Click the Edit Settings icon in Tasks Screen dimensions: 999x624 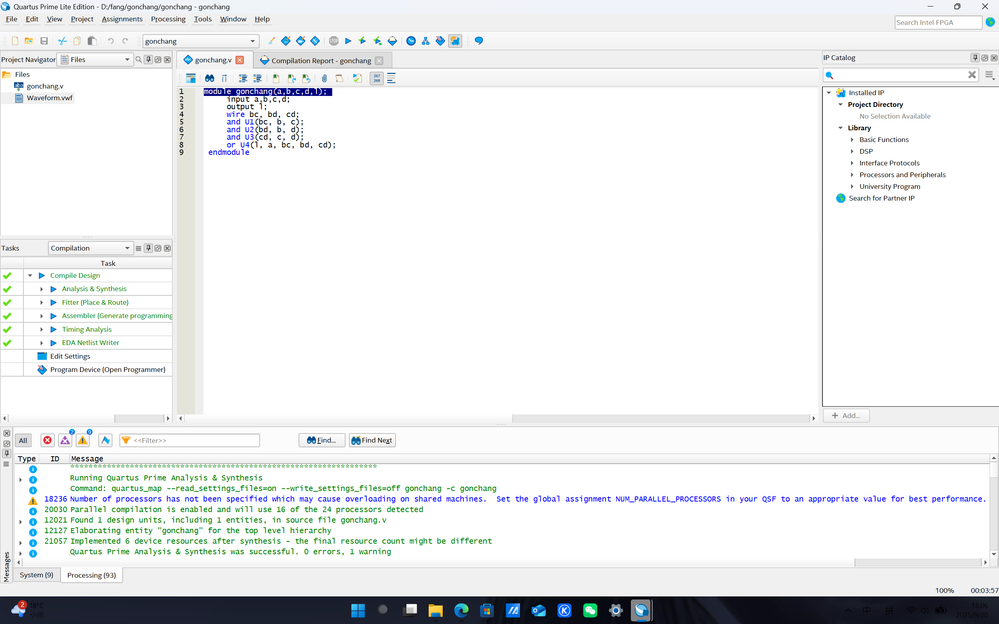(42, 356)
